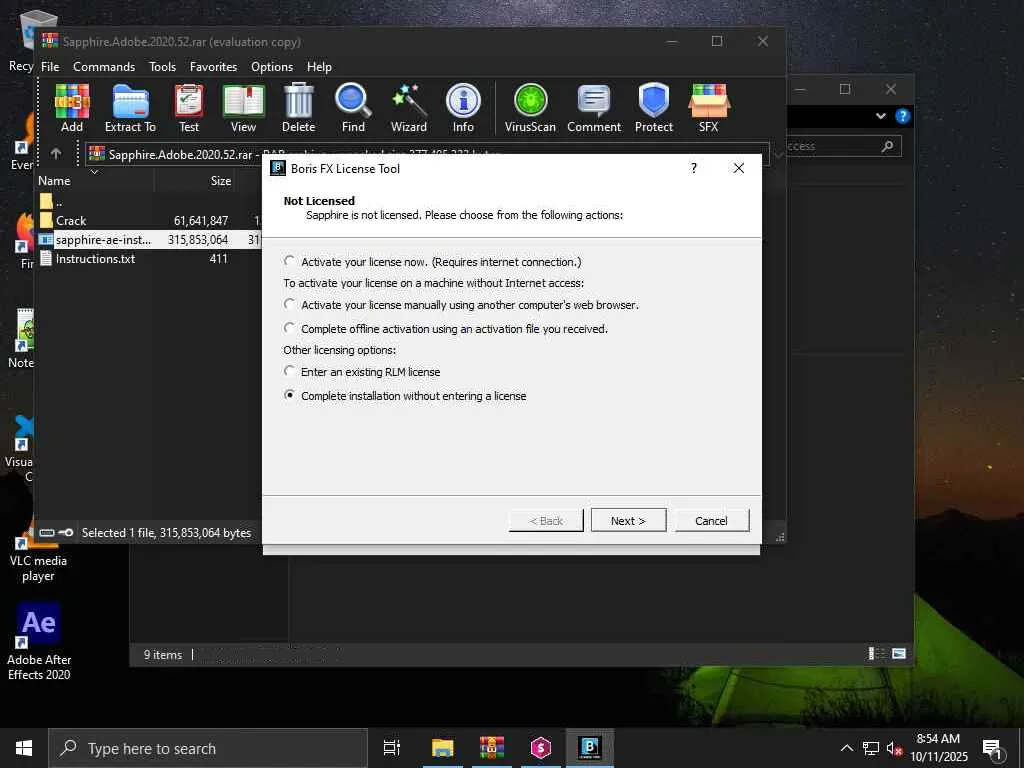Image resolution: width=1024 pixels, height=768 pixels.
Task: Open Adobe After Effects 2020 desktop shortcut
Action: tap(39, 641)
